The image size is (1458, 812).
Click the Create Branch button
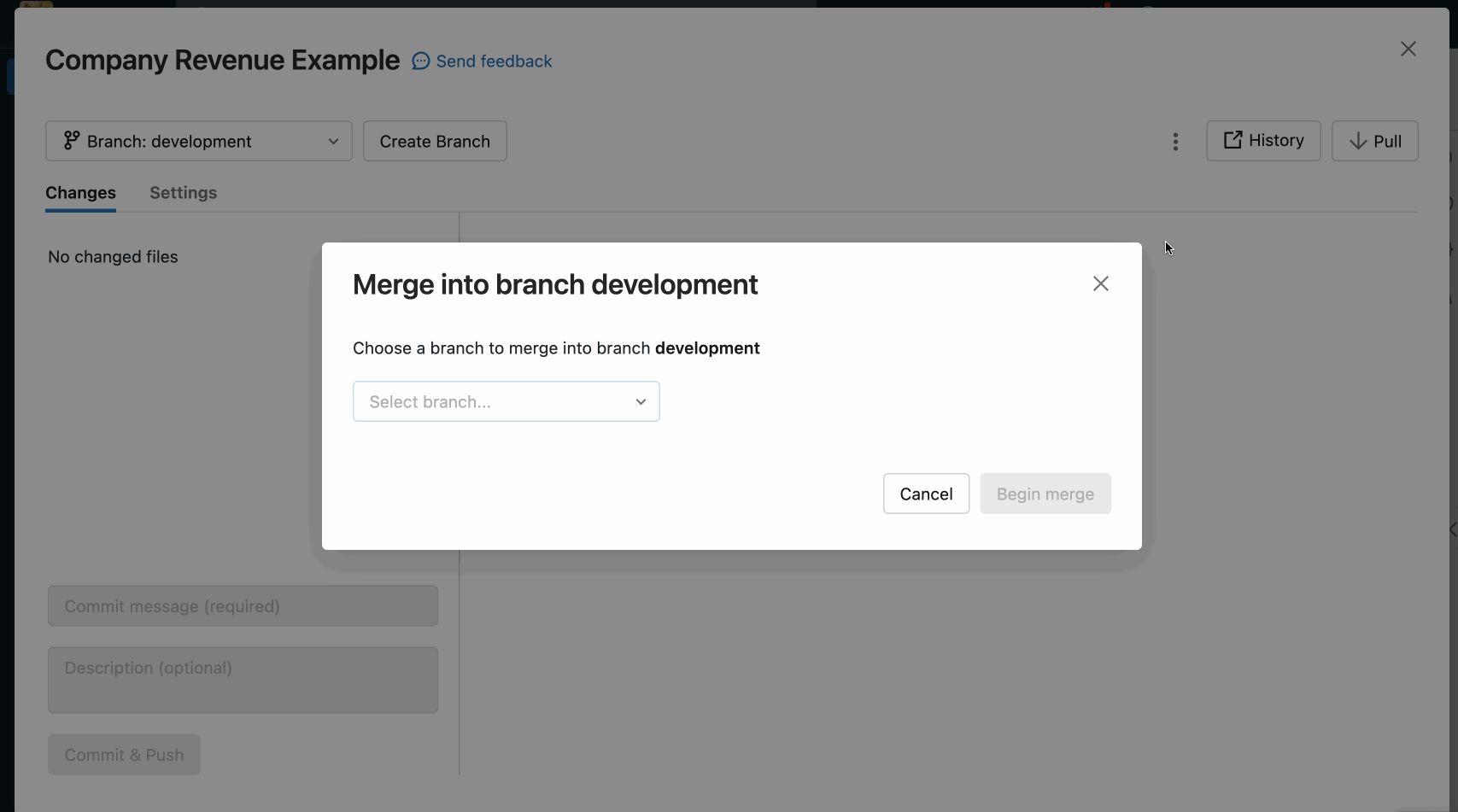click(x=435, y=141)
